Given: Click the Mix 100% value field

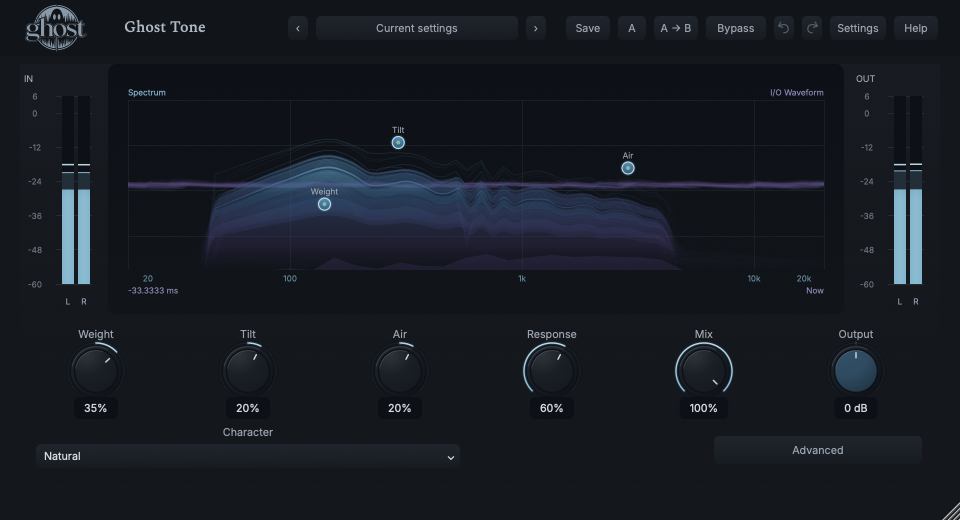Looking at the screenshot, I should coord(703,408).
